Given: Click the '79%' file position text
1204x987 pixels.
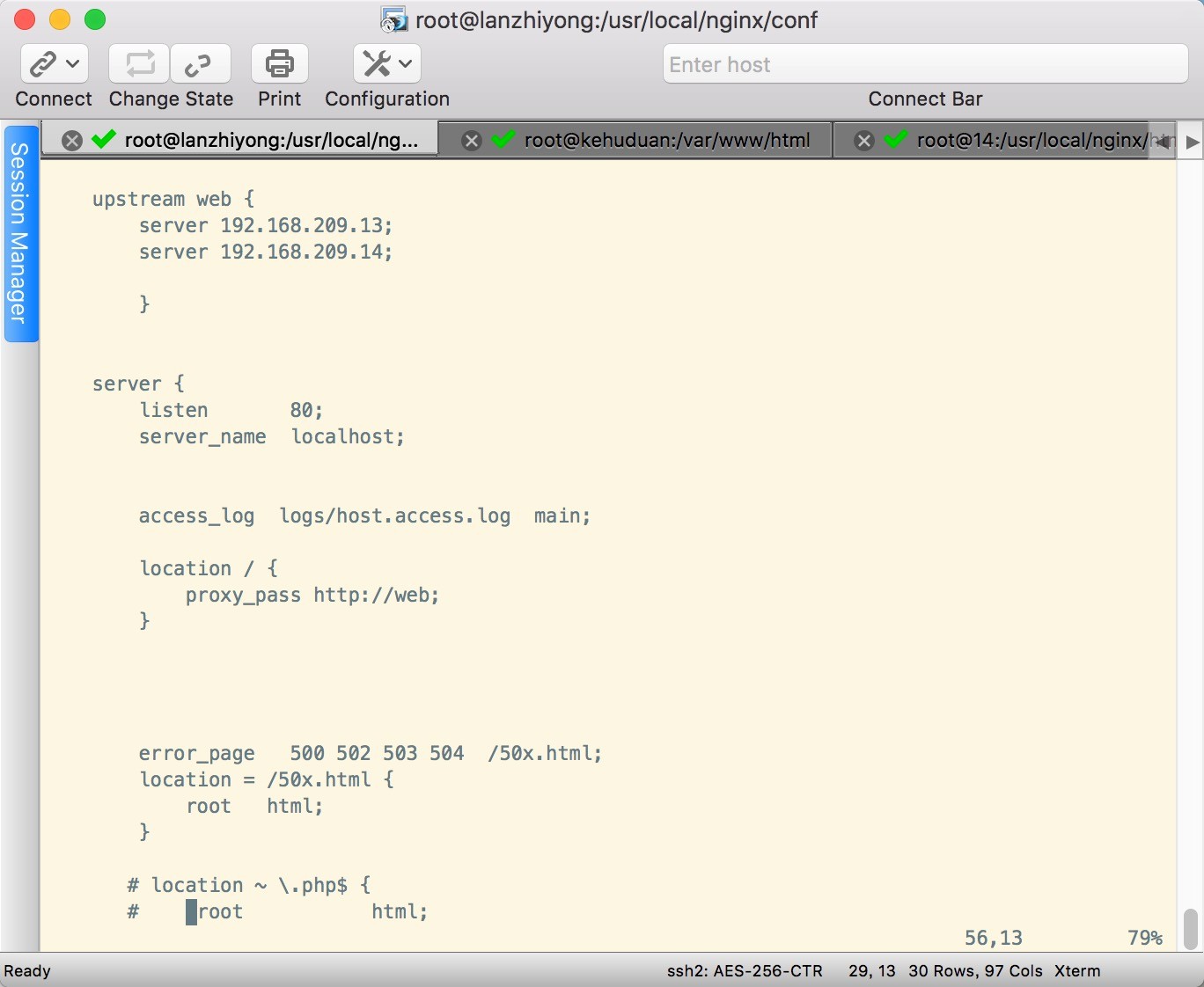Looking at the screenshot, I should click(1145, 938).
